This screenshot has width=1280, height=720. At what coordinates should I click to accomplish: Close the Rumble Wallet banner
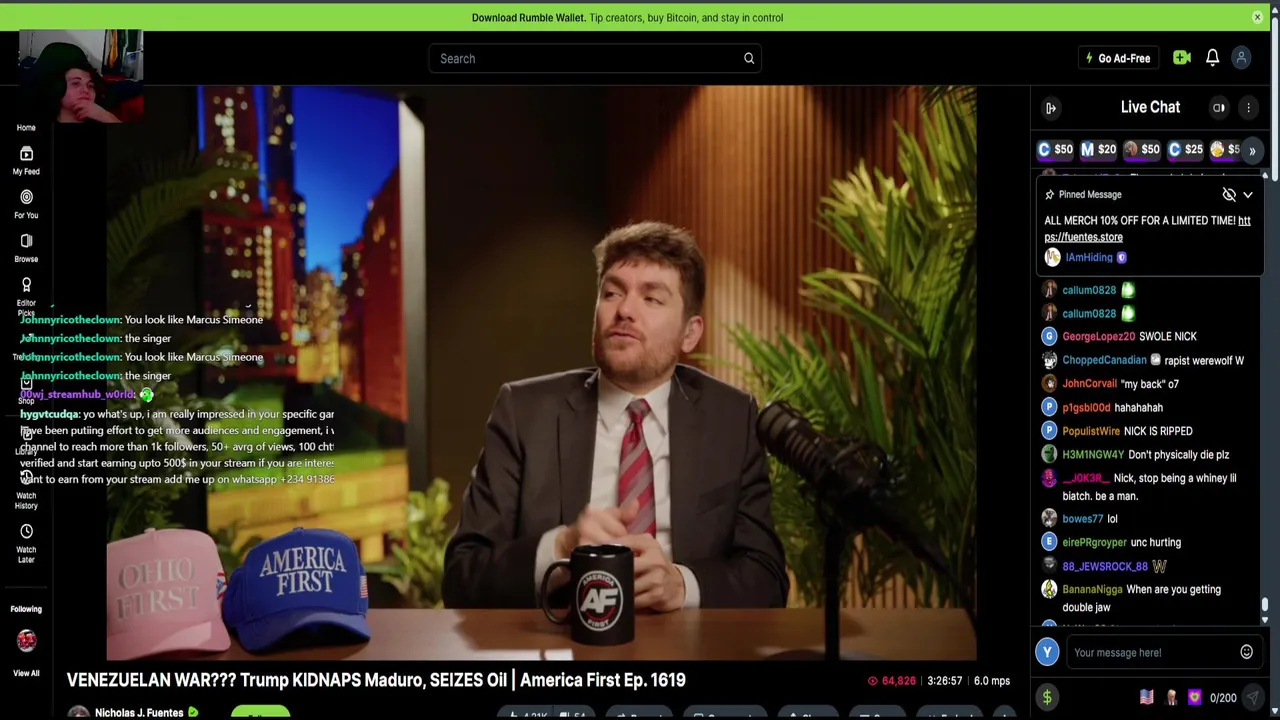coord(1257,17)
